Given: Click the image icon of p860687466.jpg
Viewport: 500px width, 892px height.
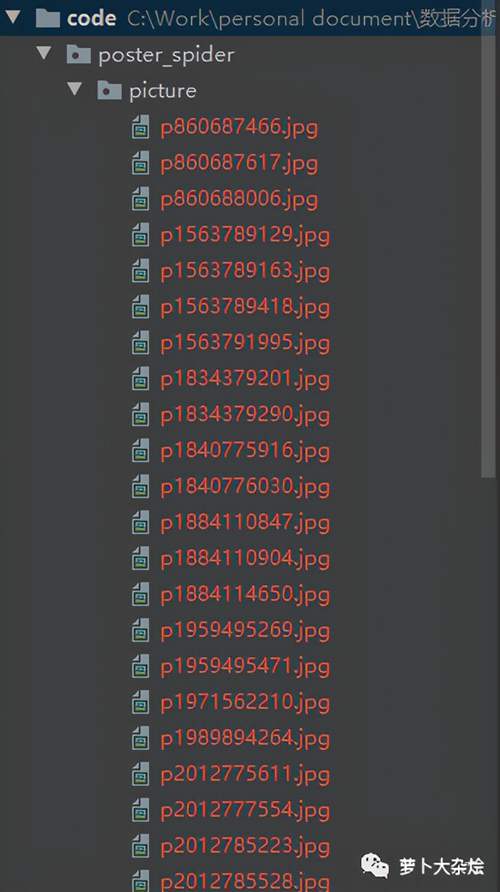Looking at the screenshot, I should point(141,126).
